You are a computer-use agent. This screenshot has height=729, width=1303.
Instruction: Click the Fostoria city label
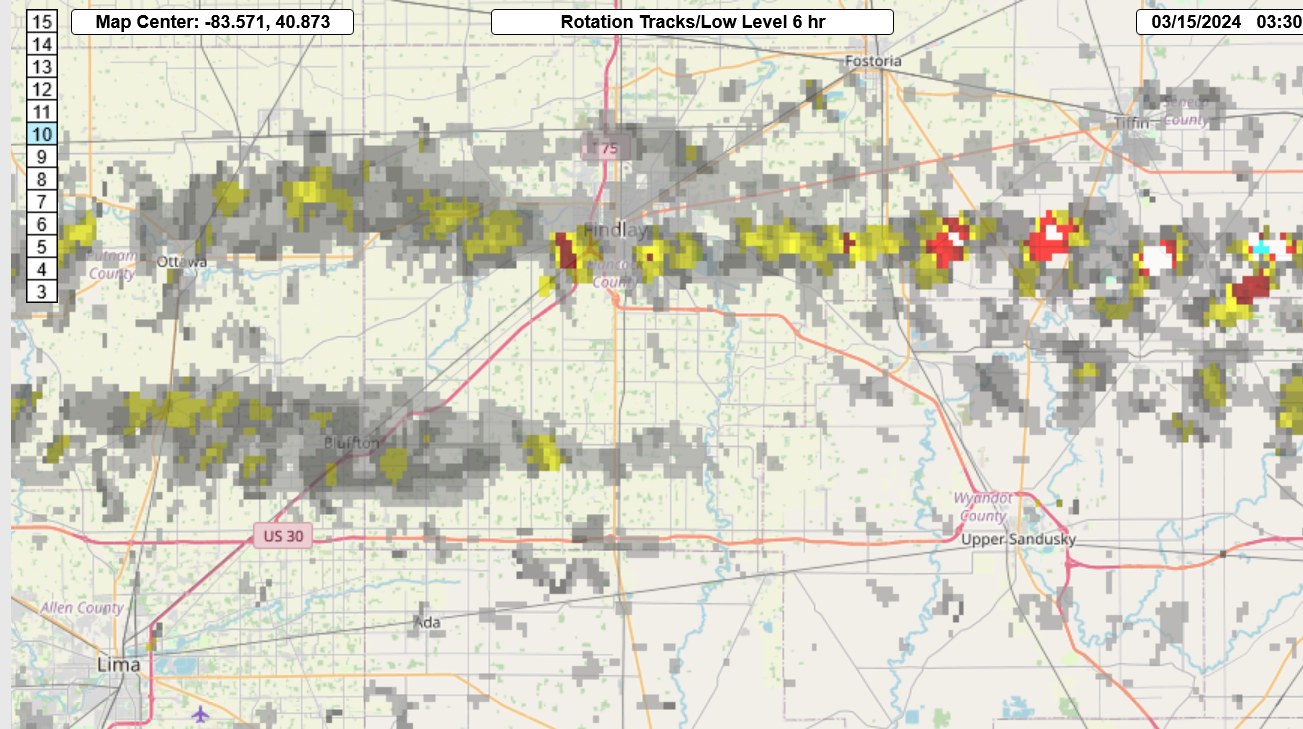pos(873,61)
